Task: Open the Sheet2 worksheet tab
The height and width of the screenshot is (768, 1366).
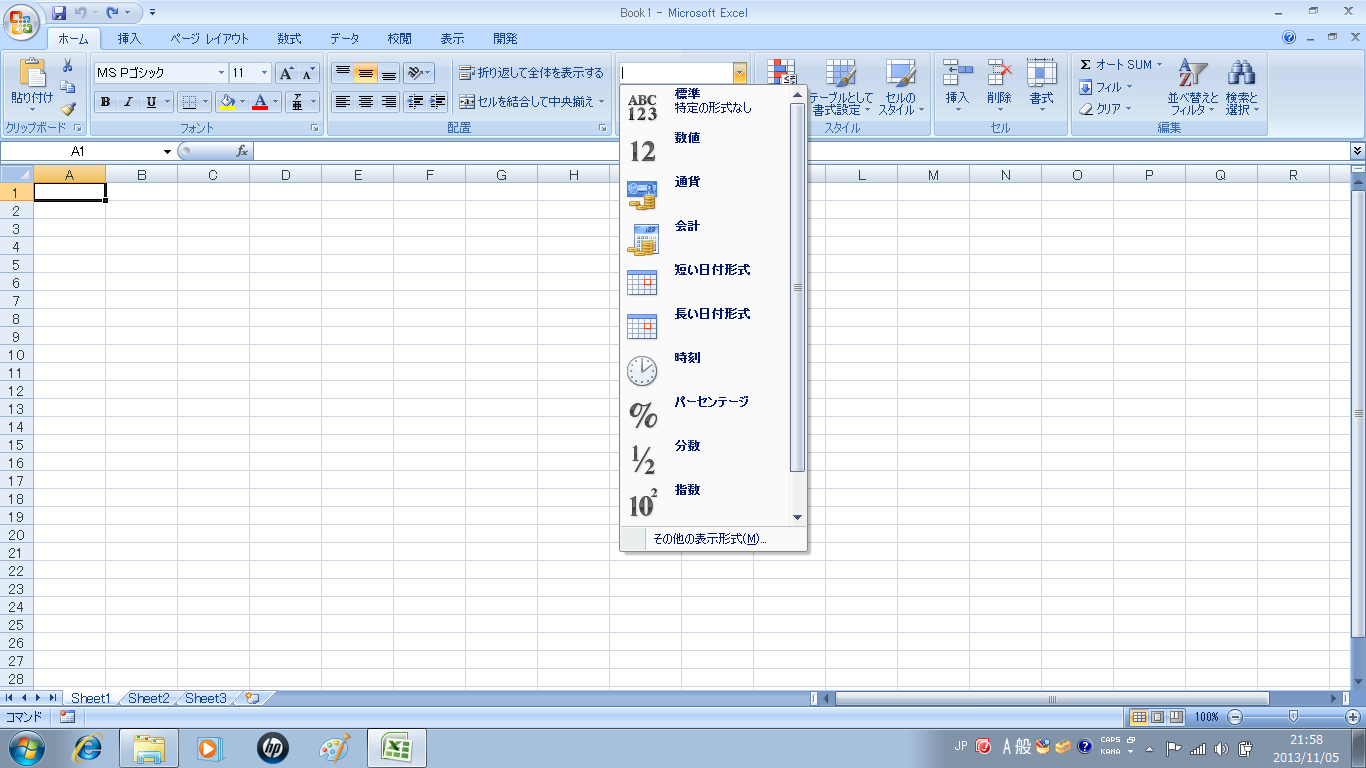Action: point(148,698)
